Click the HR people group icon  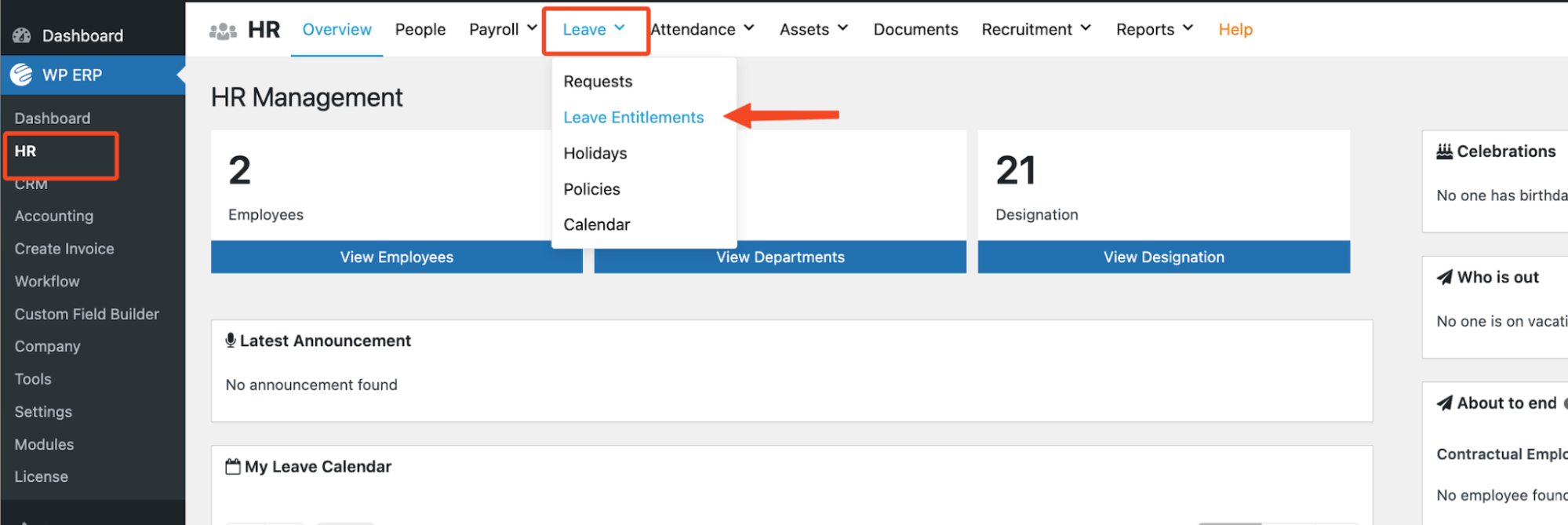(223, 31)
